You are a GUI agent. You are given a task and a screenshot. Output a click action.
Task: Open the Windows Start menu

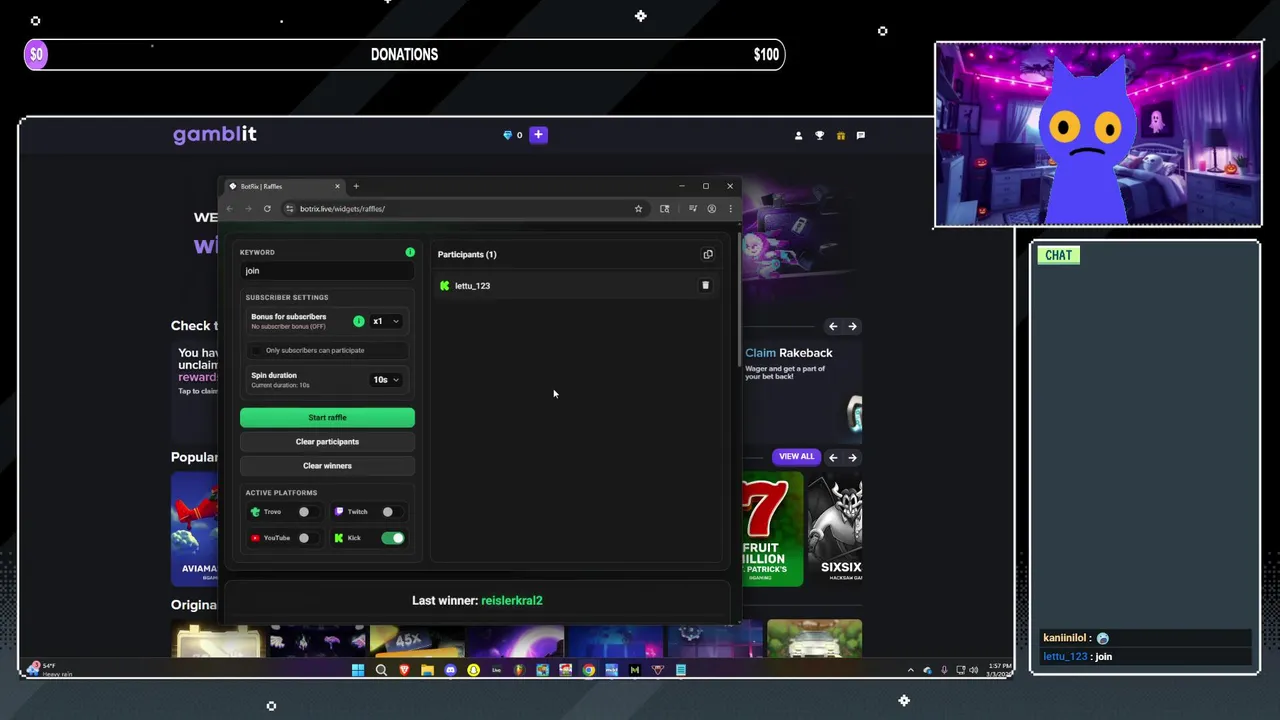358,670
